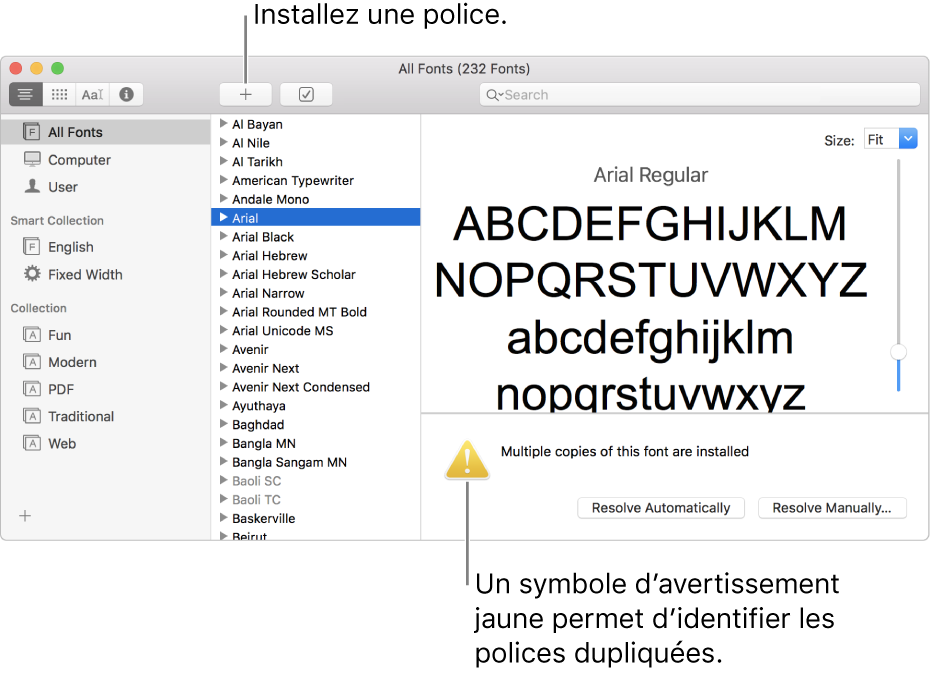Expand the Al Nile font family
The image size is (934, 676).
tap(223, 142)
